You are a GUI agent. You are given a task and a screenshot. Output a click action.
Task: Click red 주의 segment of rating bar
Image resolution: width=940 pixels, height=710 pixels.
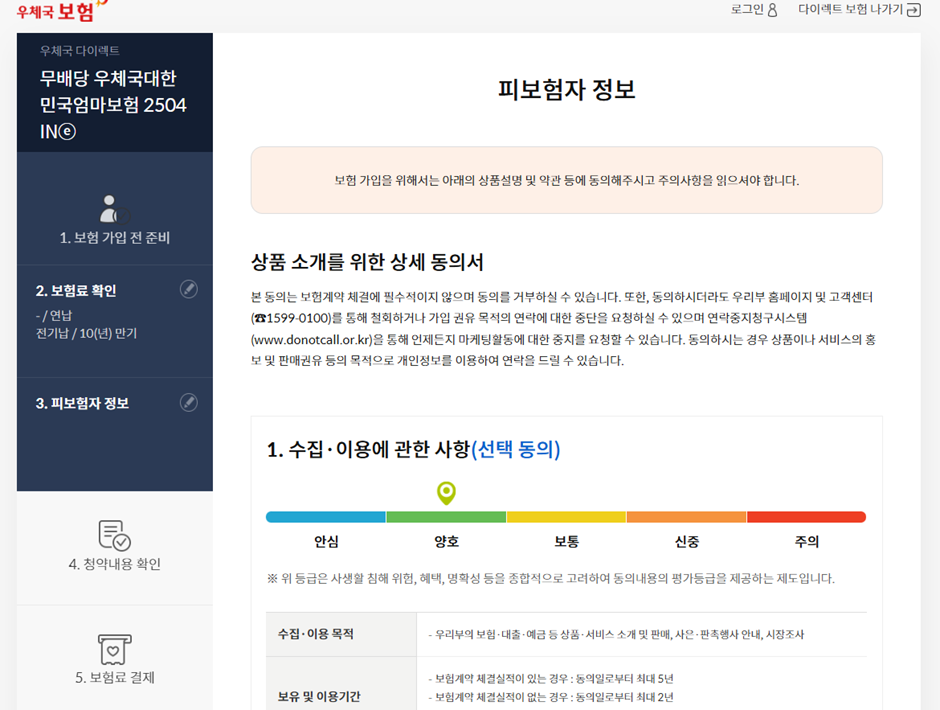806,517
